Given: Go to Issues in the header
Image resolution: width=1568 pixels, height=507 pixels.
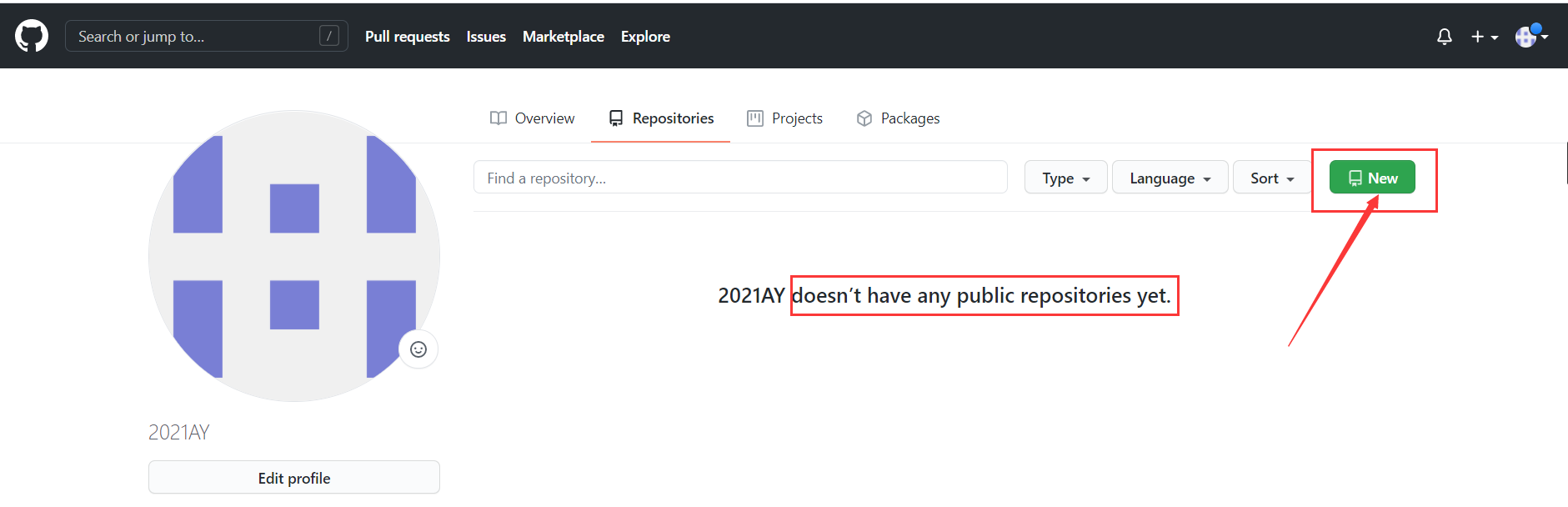Looking at the screenshot, I should (486, 37).
